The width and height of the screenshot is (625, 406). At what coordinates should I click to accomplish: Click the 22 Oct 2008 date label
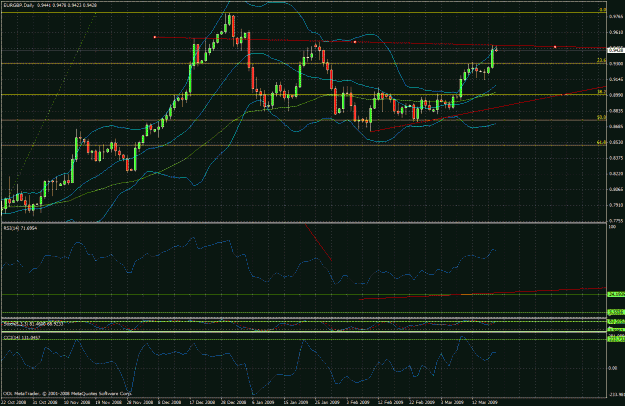(14, 402)
